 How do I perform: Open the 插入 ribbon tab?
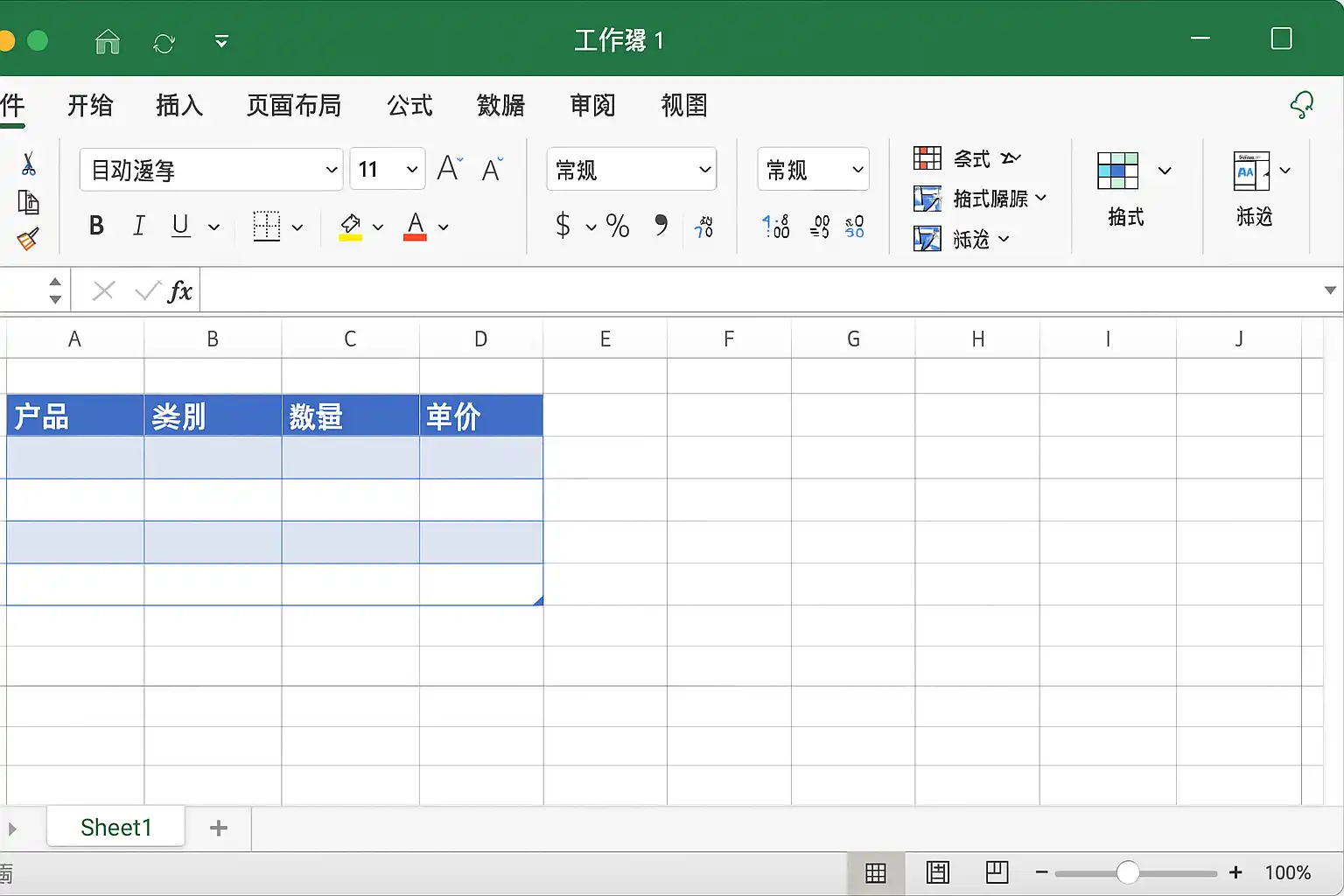(179, 106)
